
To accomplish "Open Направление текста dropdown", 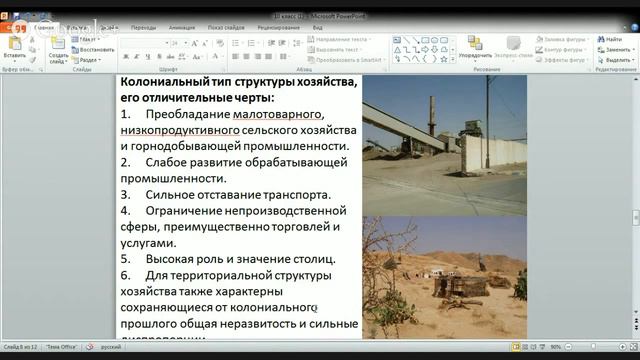I will pyautogui.click(x=340, y=39).
